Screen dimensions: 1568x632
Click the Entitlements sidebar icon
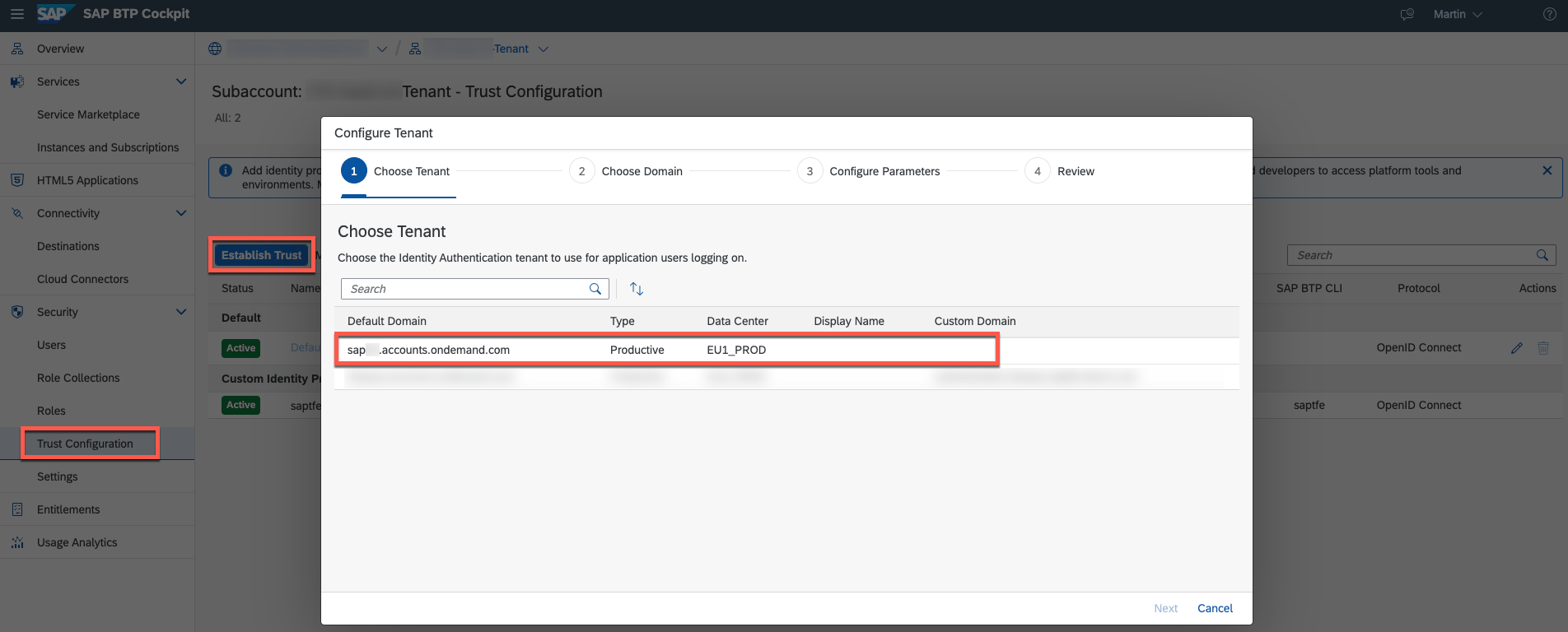tap(17, 509)
